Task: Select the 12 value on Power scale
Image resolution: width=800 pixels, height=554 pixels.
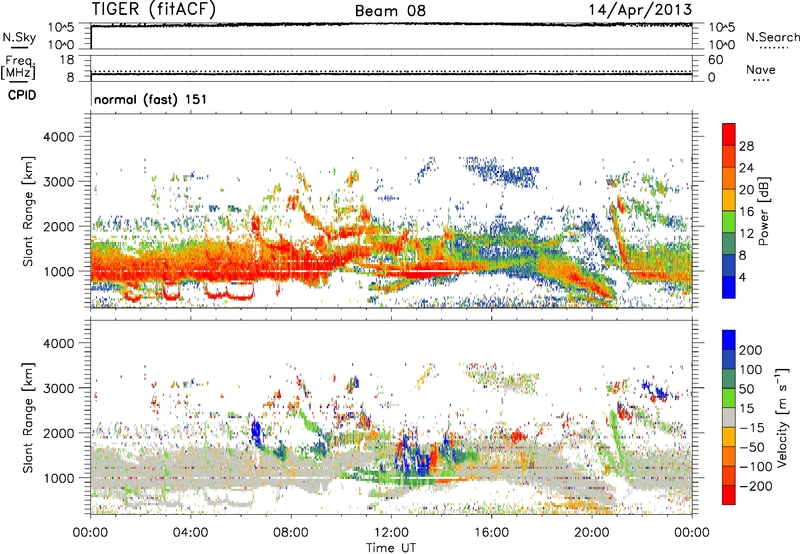Action: click(746, 234)
